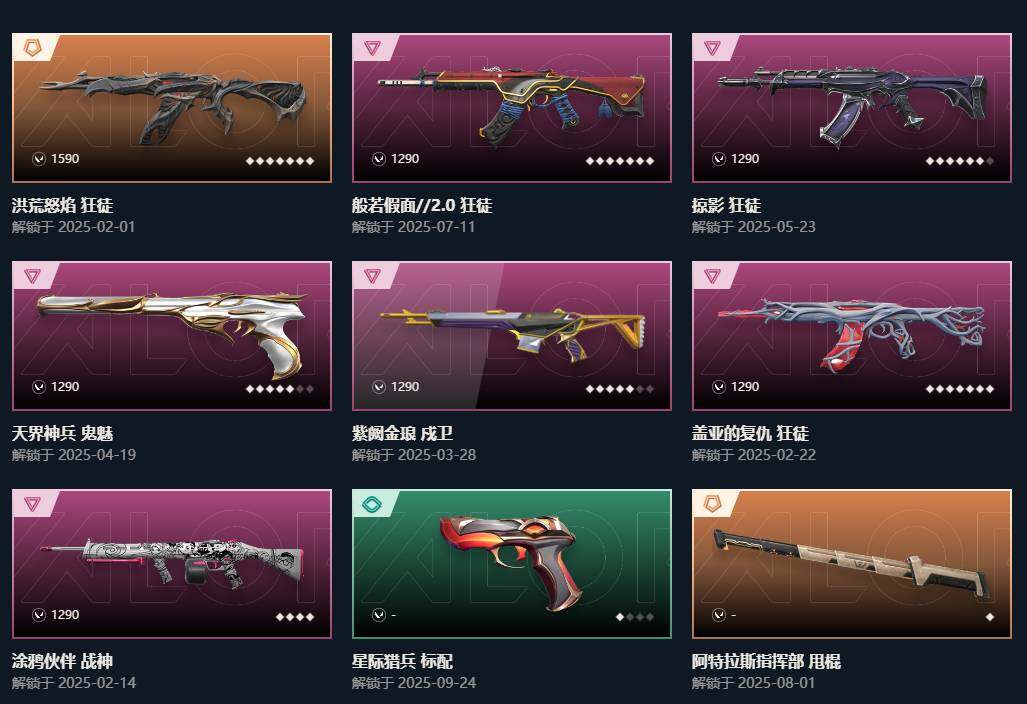Click the tier badge on 洪荒怒焰 狂徒 card
The width and height of the screenshot is (1027, 704).
click(32, 47)
